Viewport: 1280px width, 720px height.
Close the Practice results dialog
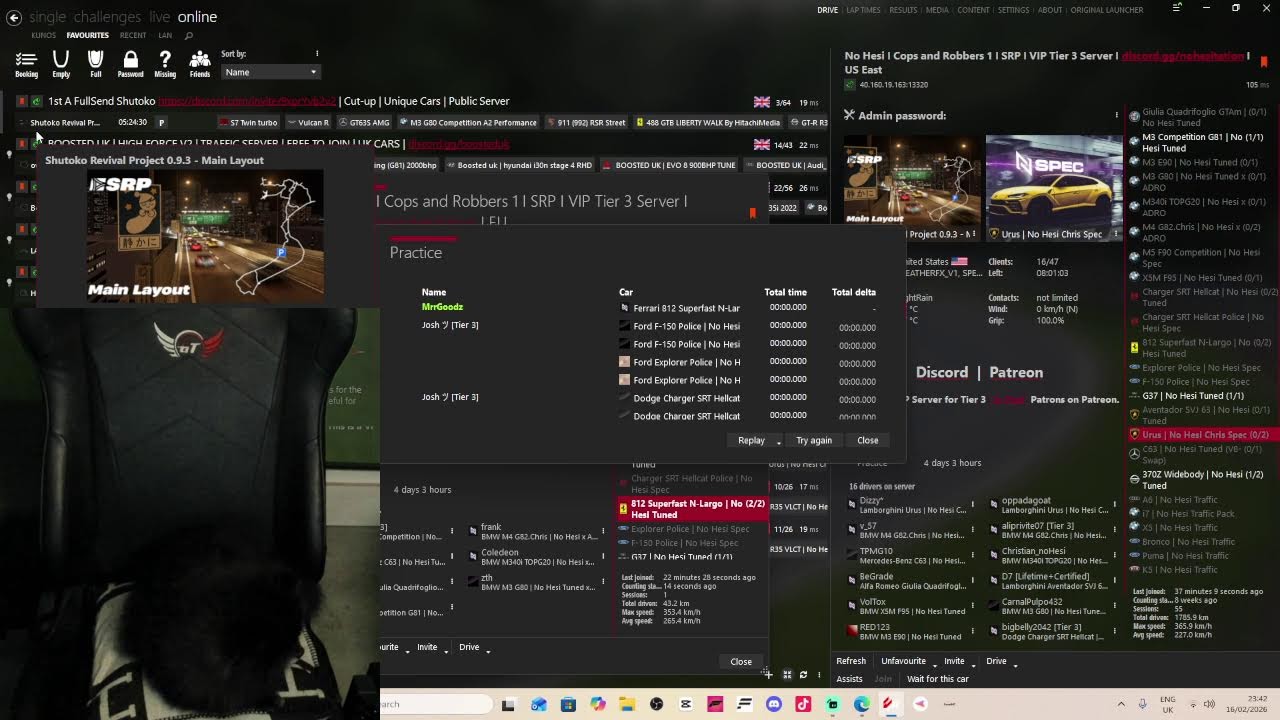[867, 441]
